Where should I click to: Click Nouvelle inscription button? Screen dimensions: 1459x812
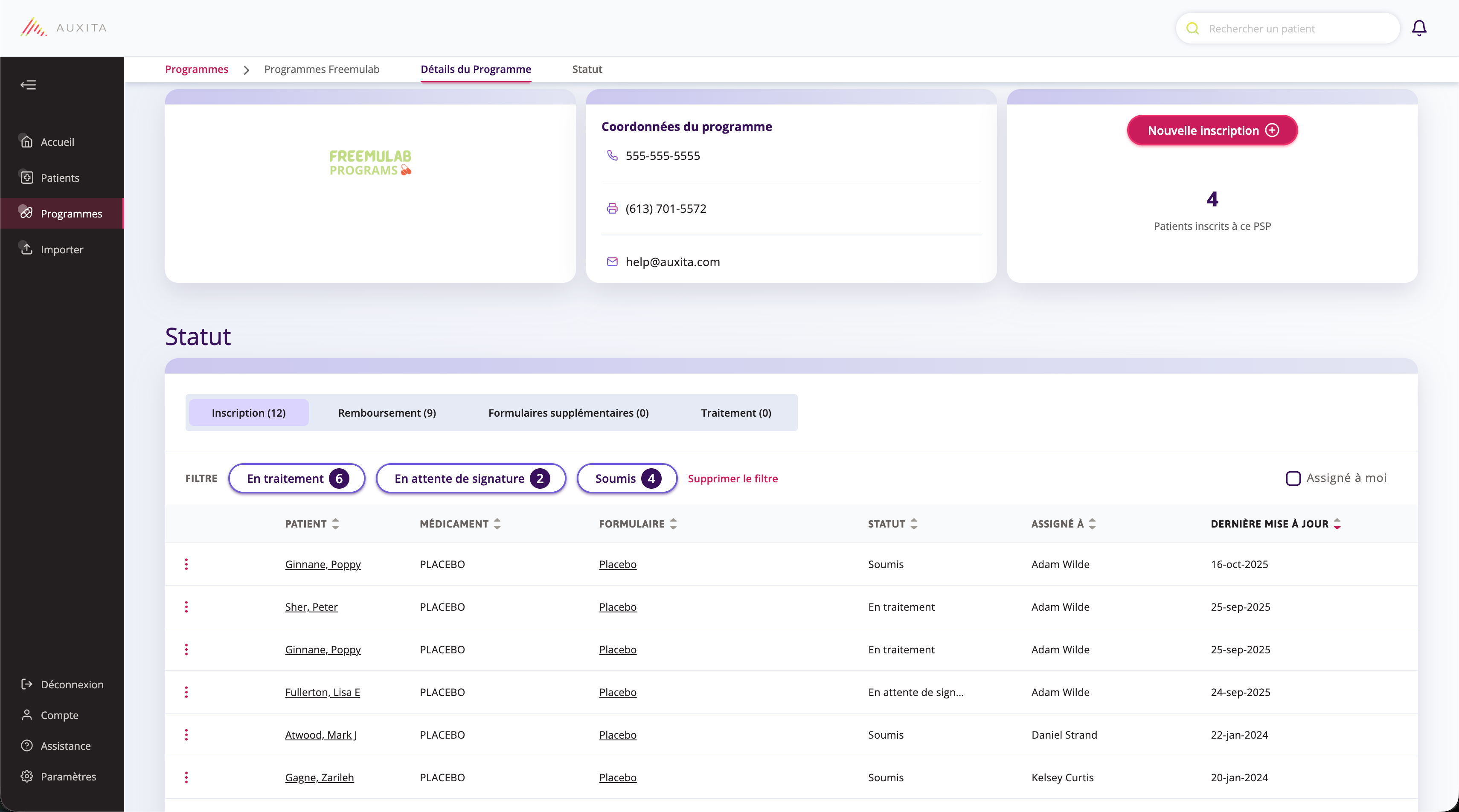click(x=1212, y=130)
